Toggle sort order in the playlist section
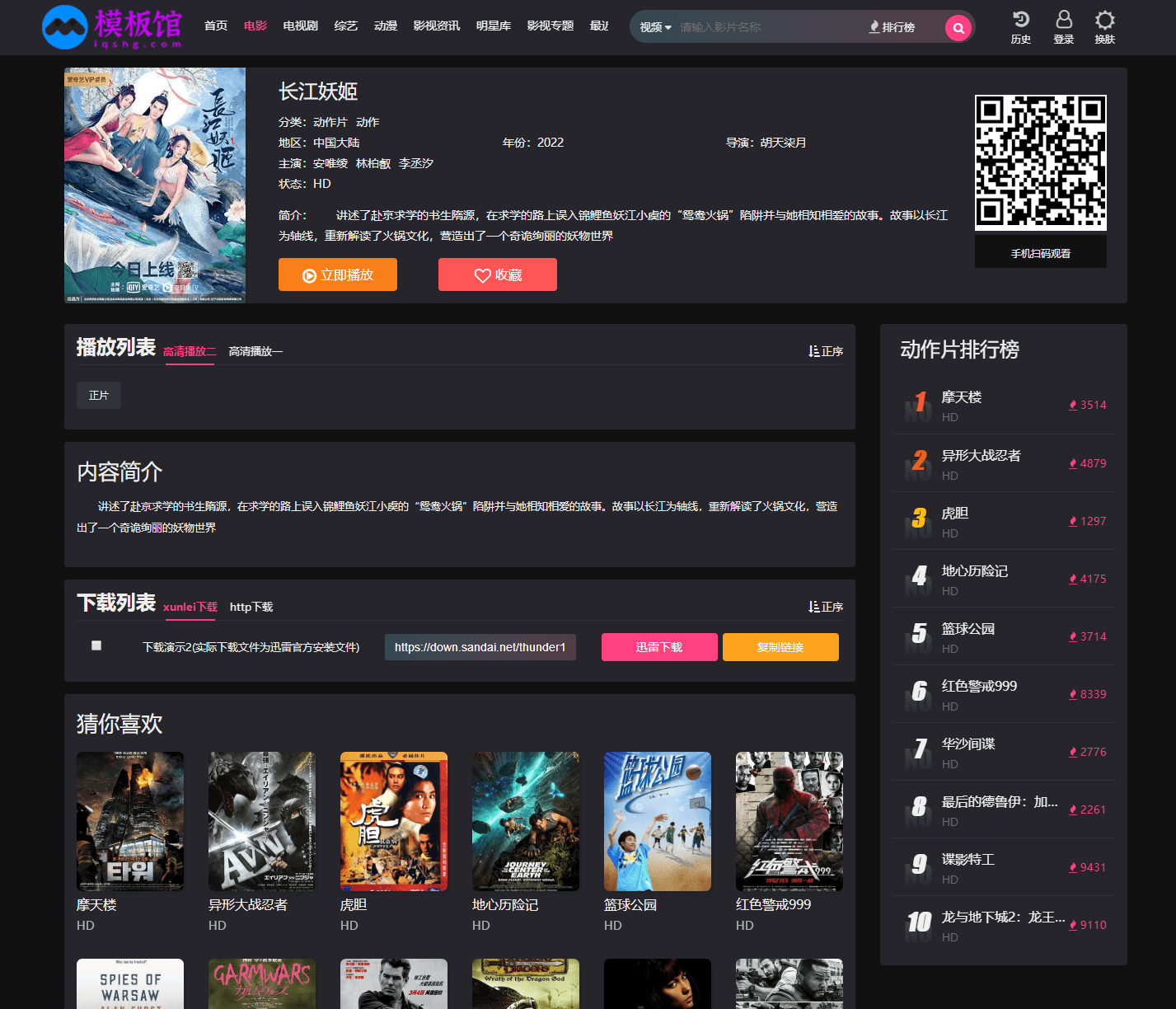Viewport: 1176px width, 1009px height. coord(826,351)
